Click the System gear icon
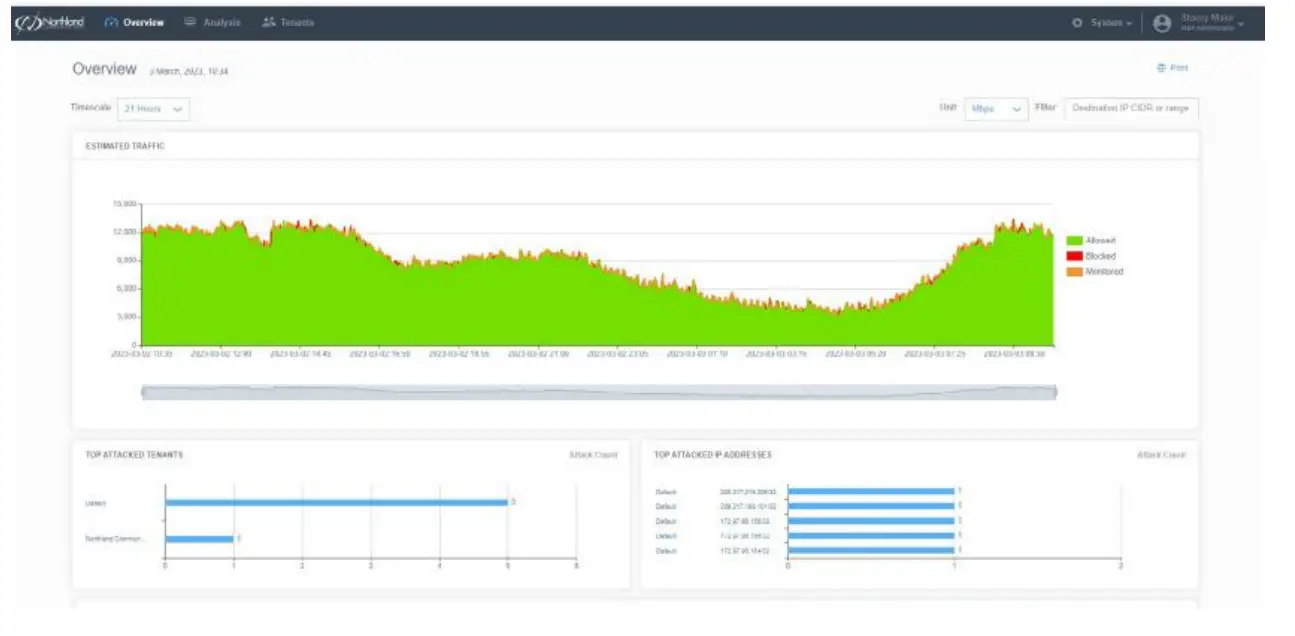Viewport: 1295px width, 636px height. click(1078, 23)
